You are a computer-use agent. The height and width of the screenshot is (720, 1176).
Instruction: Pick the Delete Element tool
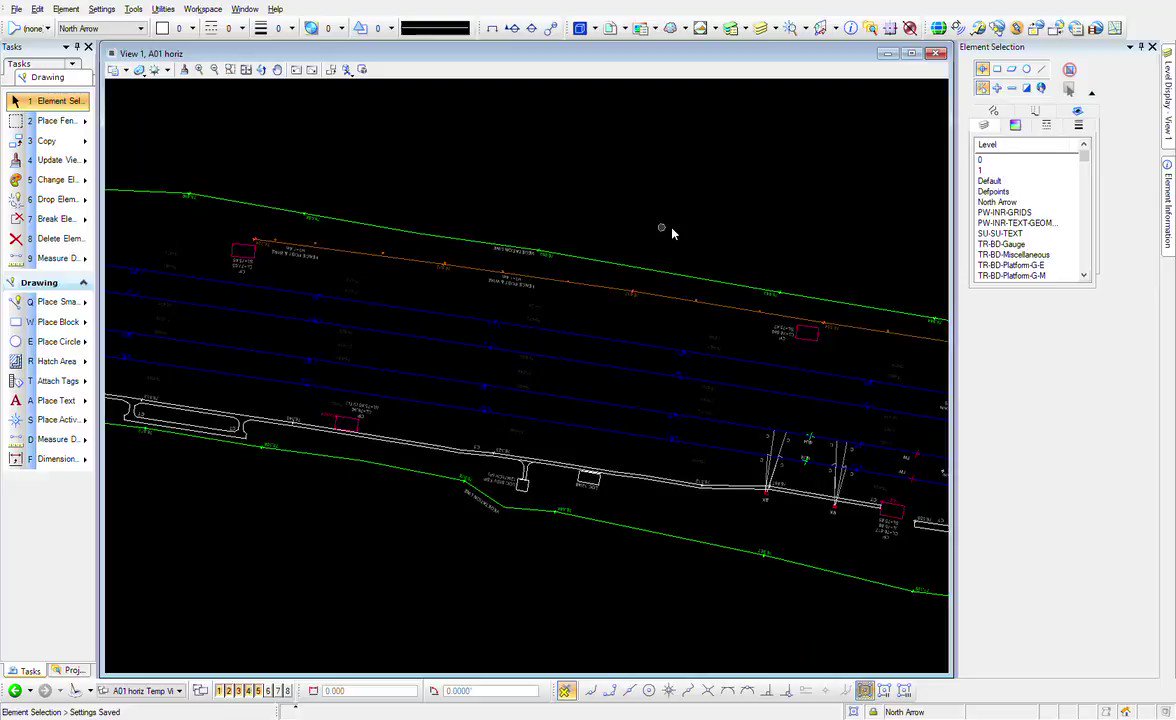(47, 238)
